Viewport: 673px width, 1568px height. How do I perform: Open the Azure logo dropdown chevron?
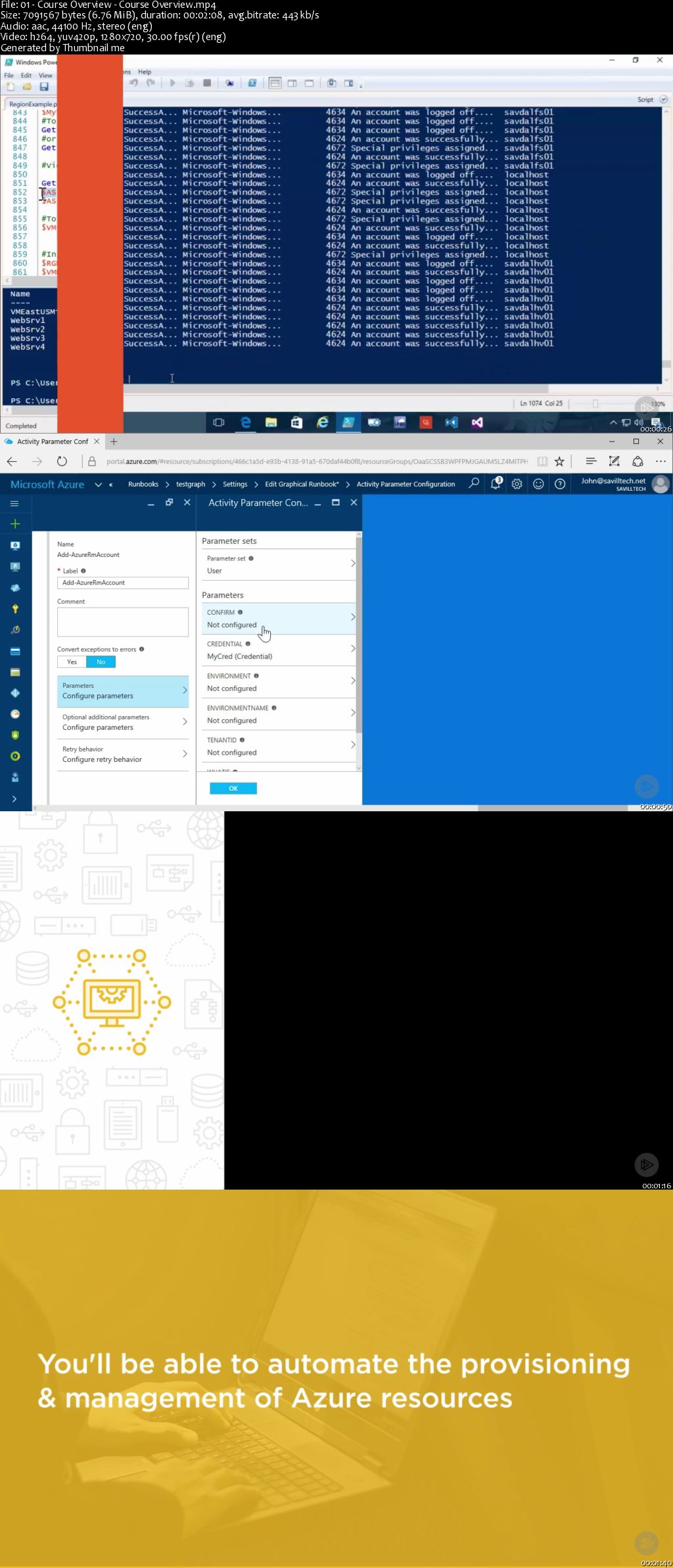(98, 484)
